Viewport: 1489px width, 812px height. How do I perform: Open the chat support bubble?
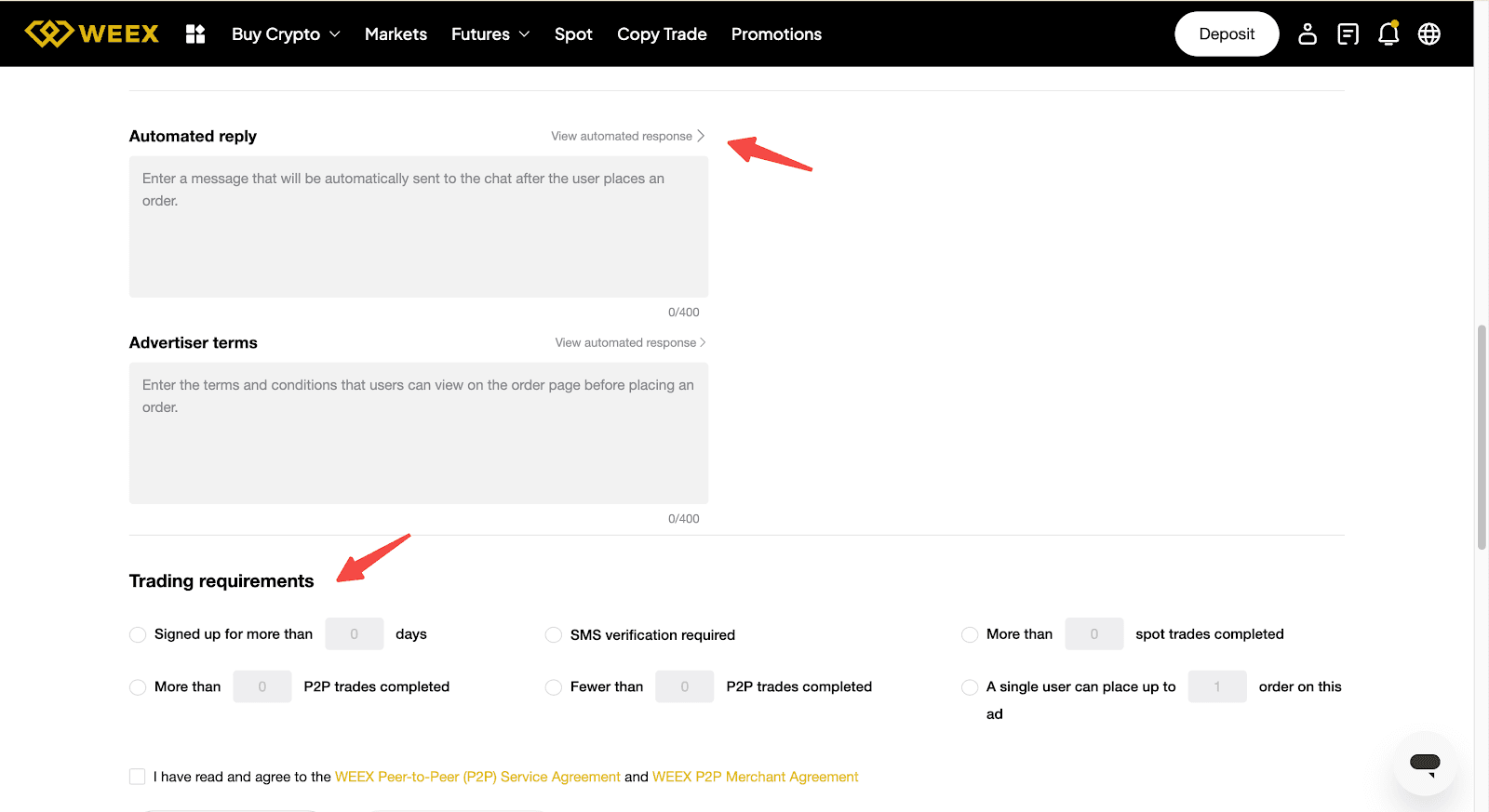click(1425, 764)
